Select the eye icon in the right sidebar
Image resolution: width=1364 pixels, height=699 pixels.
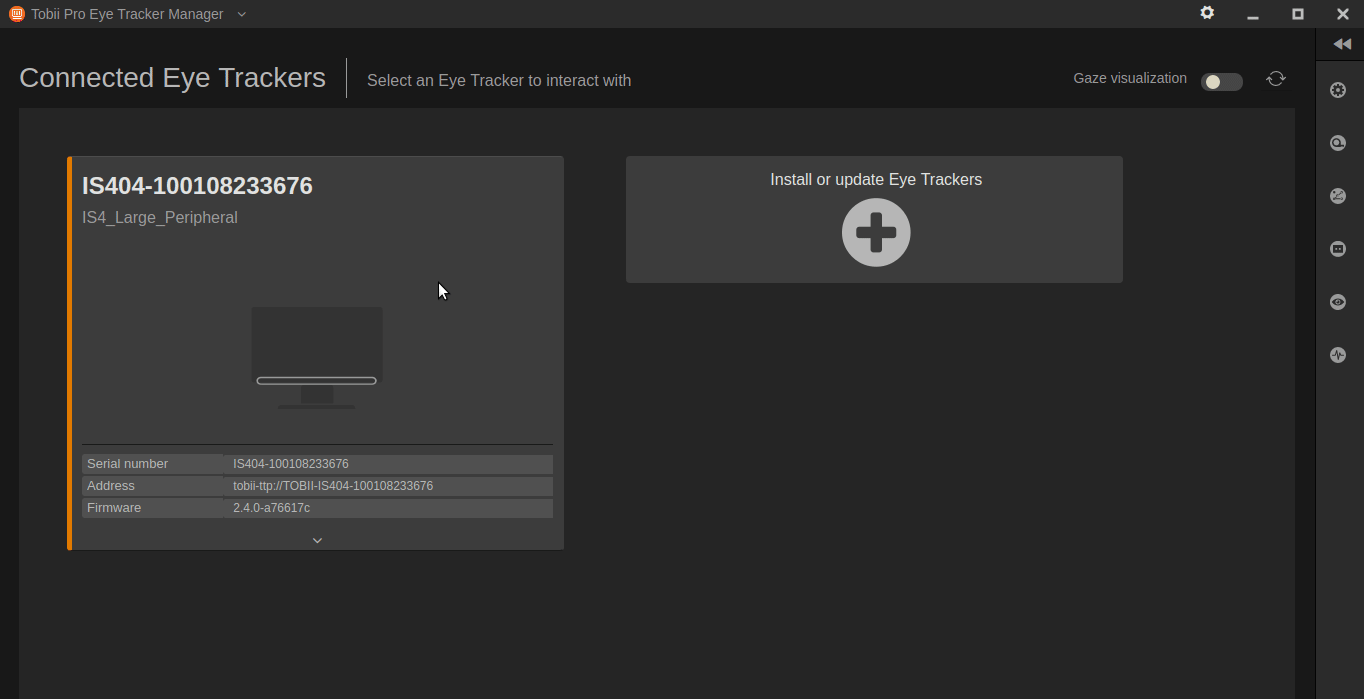point(1338,302)
